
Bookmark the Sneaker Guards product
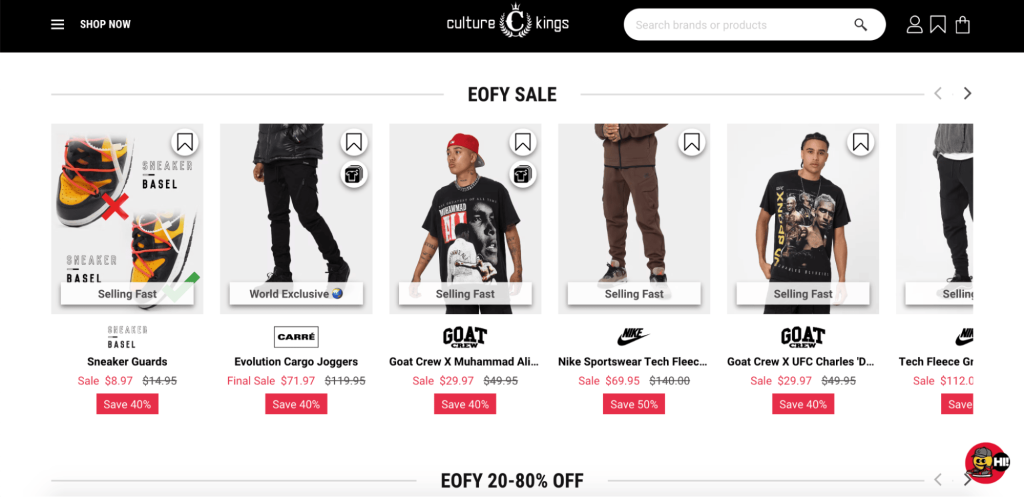tap(184, 142)
